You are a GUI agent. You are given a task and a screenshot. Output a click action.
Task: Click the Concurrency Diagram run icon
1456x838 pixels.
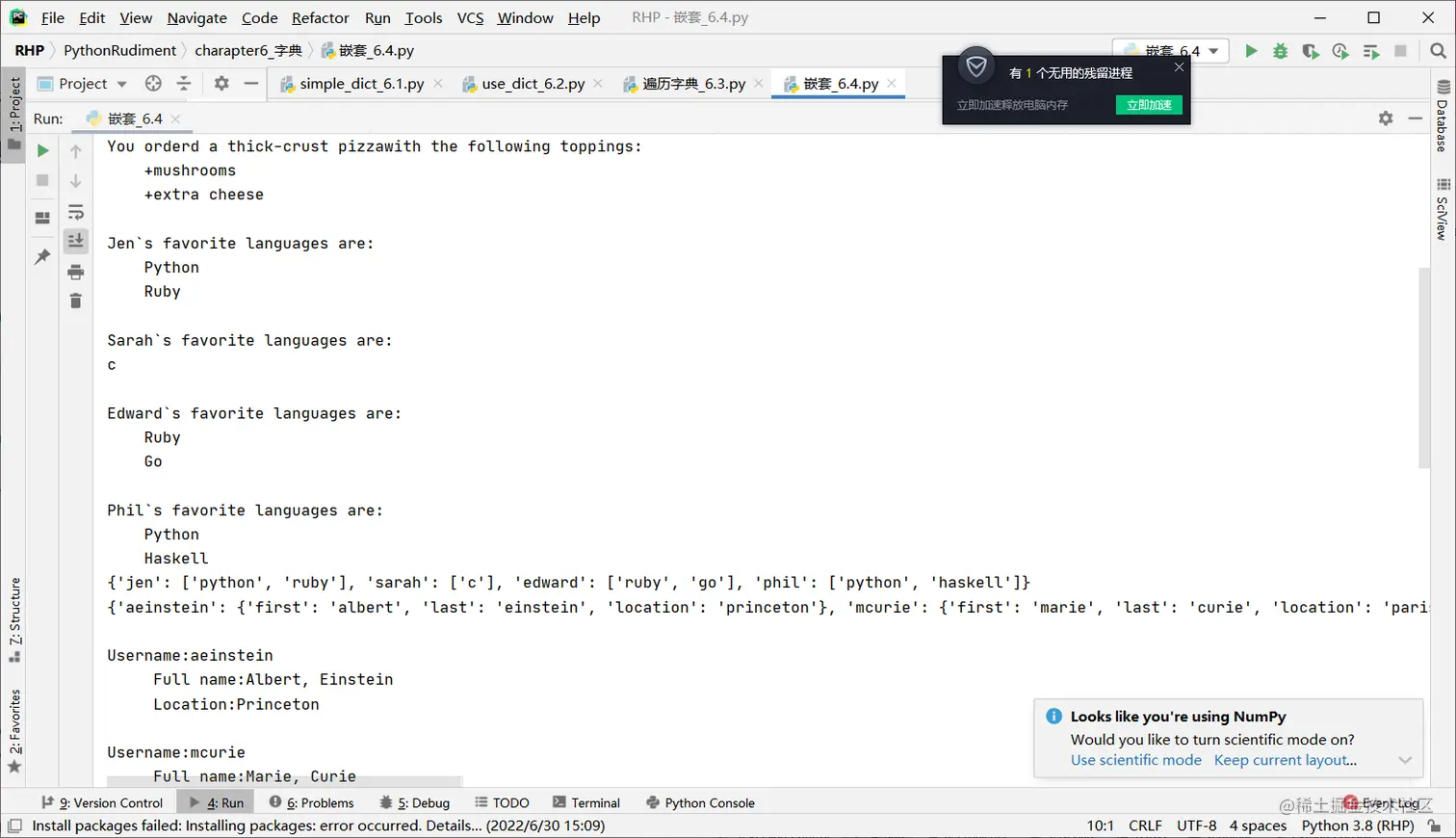[1371, 51]
